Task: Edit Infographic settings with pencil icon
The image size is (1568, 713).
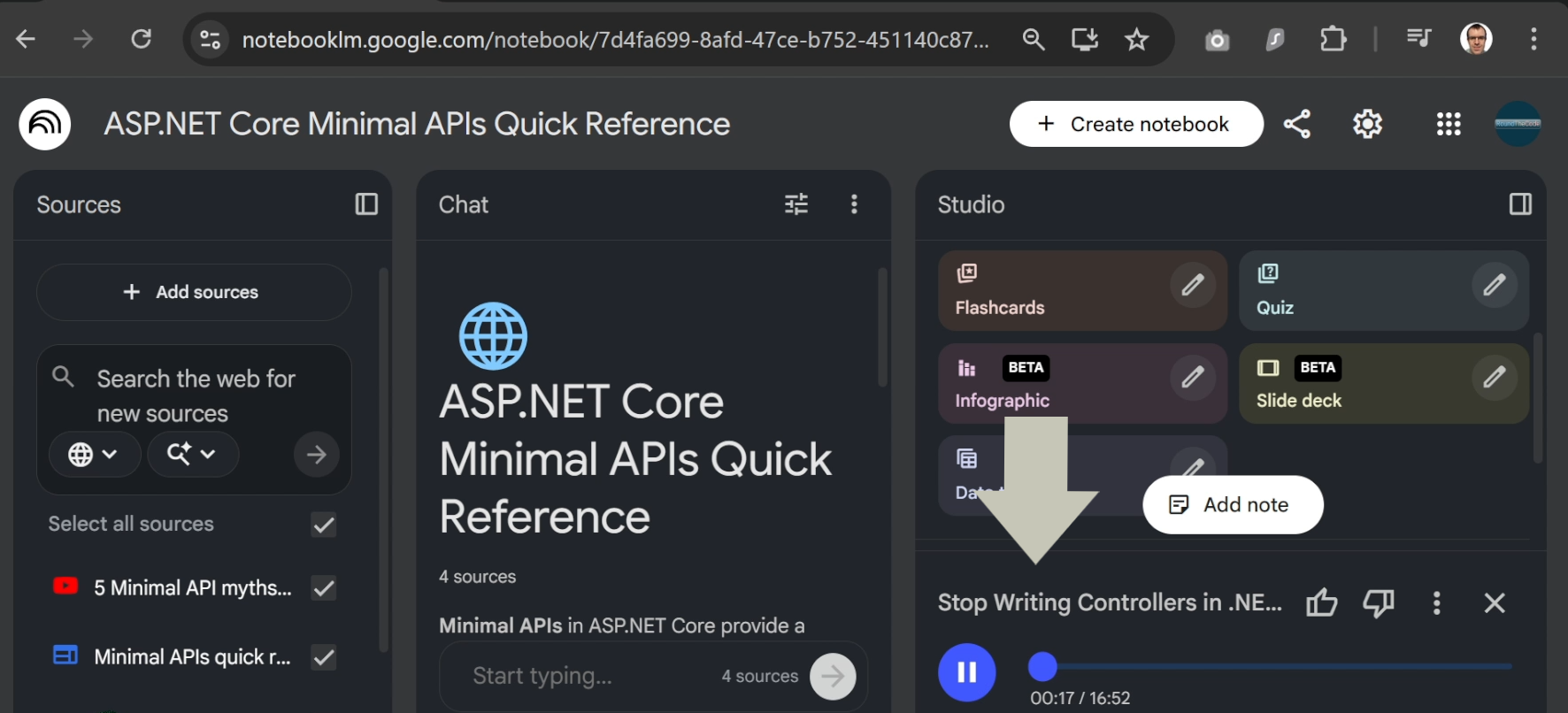Action: (x=1193, y=377)
